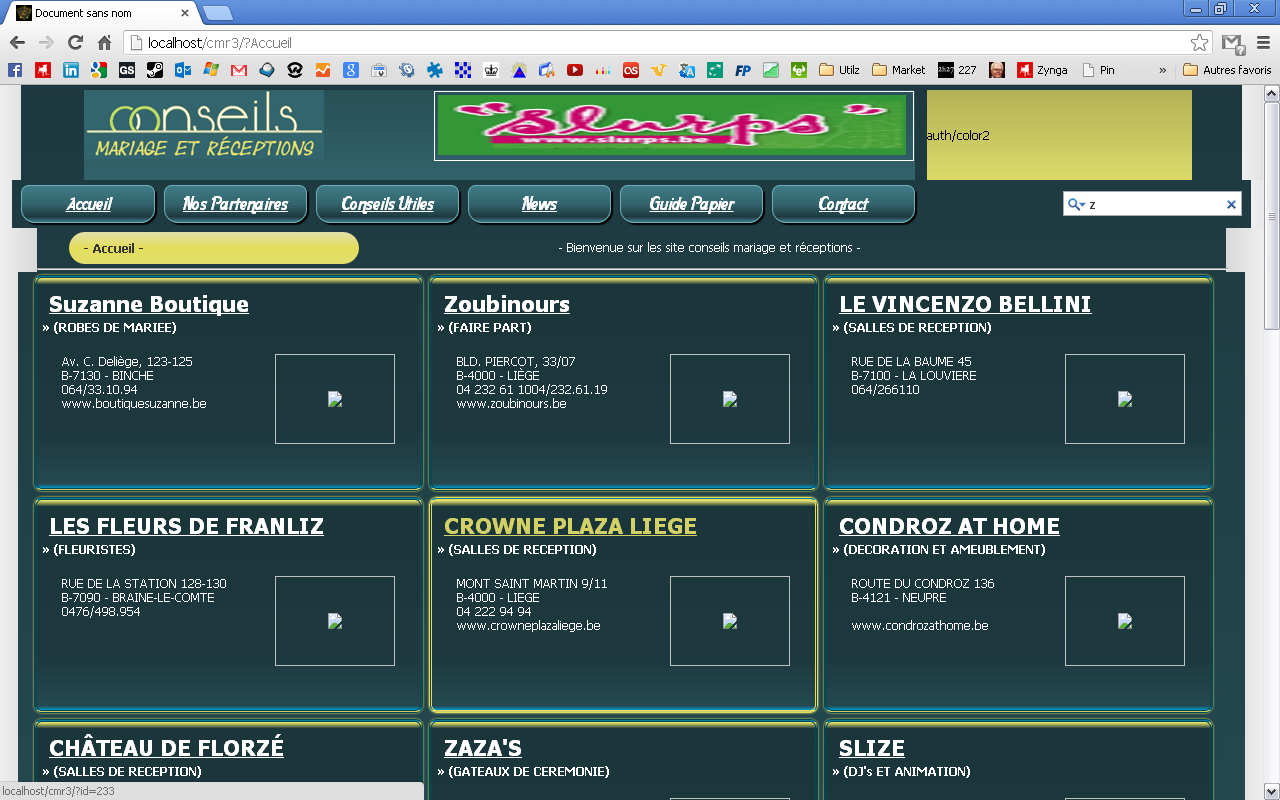Open the CROWNE PLAZA LIEGE link
The width and height of the screenshot is (1280, 800).
tap(571, 525)
